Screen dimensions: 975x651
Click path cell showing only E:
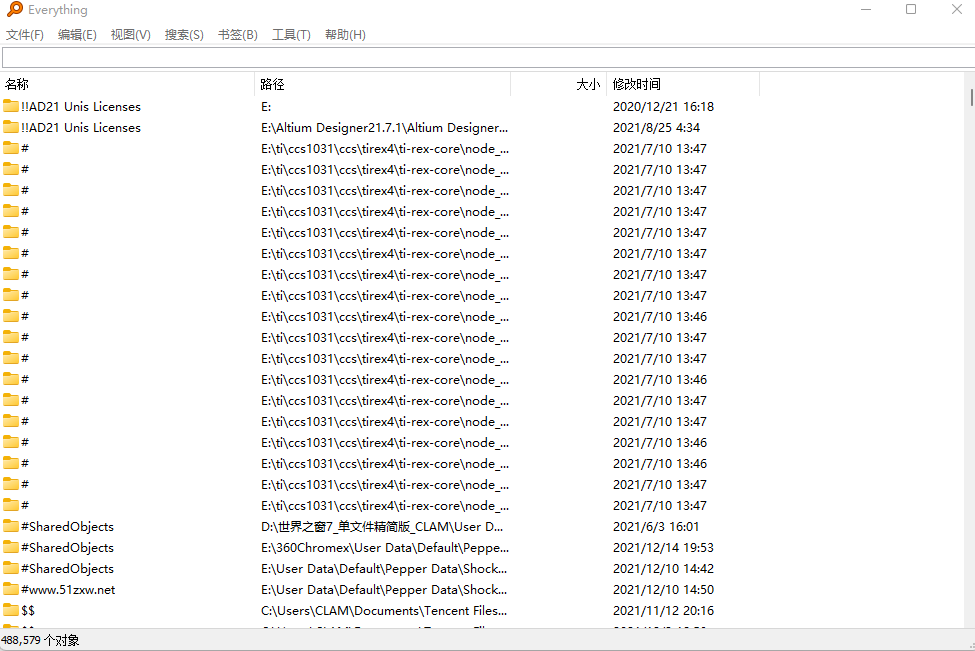pyautogui.click(x=266, y=106)
